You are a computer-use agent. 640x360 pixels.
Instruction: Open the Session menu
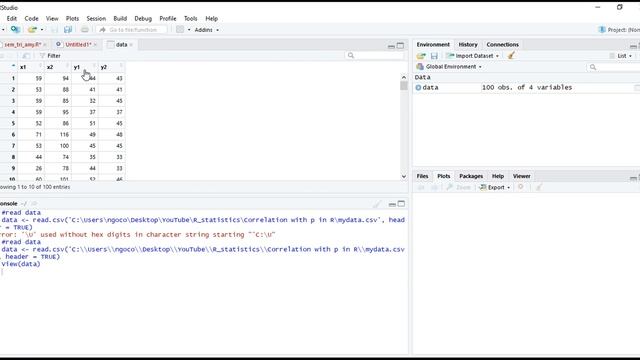click(x=96, y=18)
